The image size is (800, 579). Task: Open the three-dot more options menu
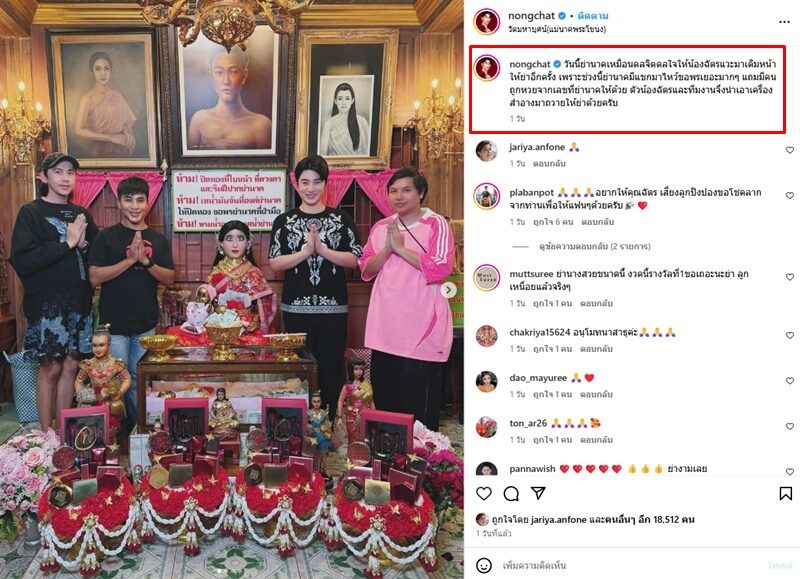click(x=784, y=22)
